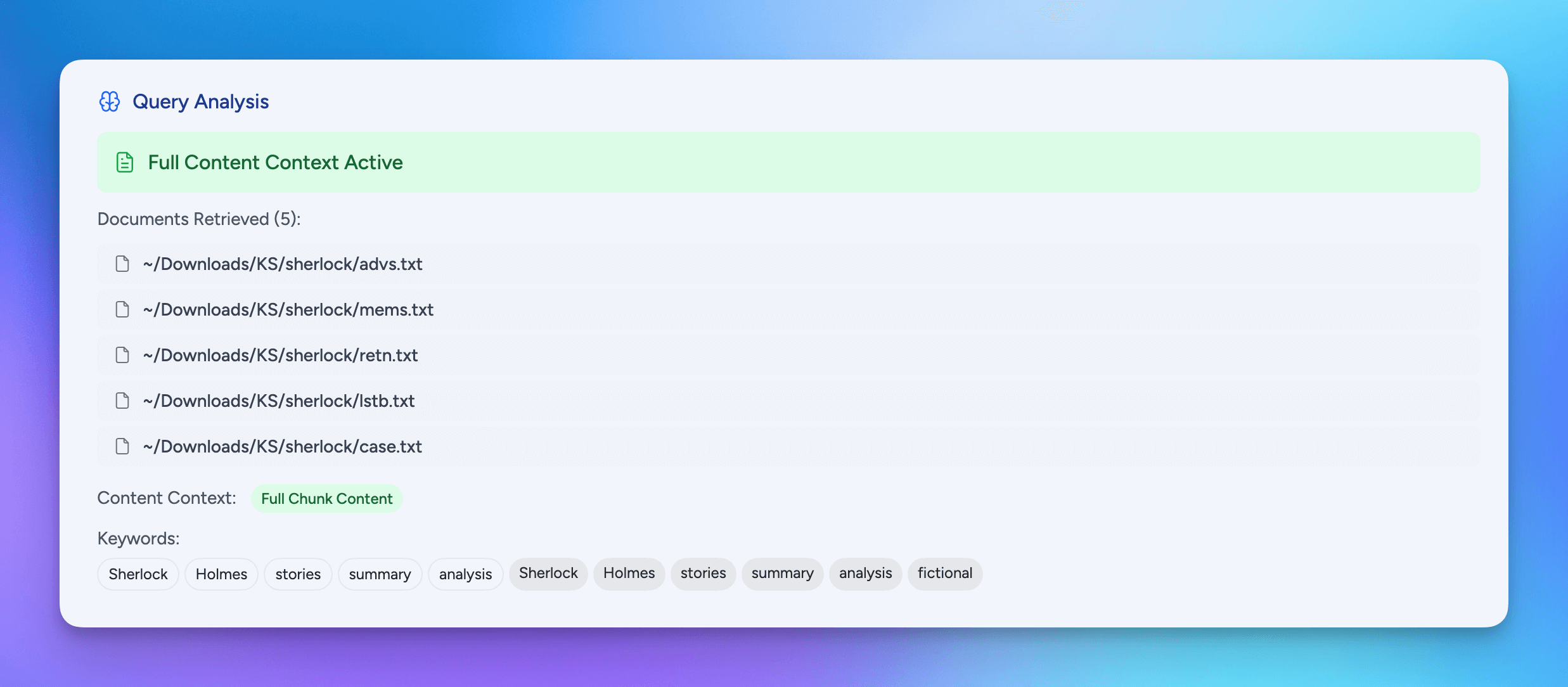
Task: Click the file icon next to retn.txt
Action: [x=122, y=356]
